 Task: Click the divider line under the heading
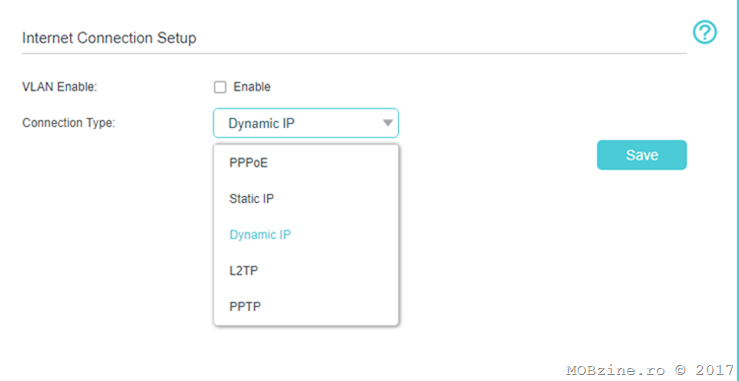click(354, 53)
